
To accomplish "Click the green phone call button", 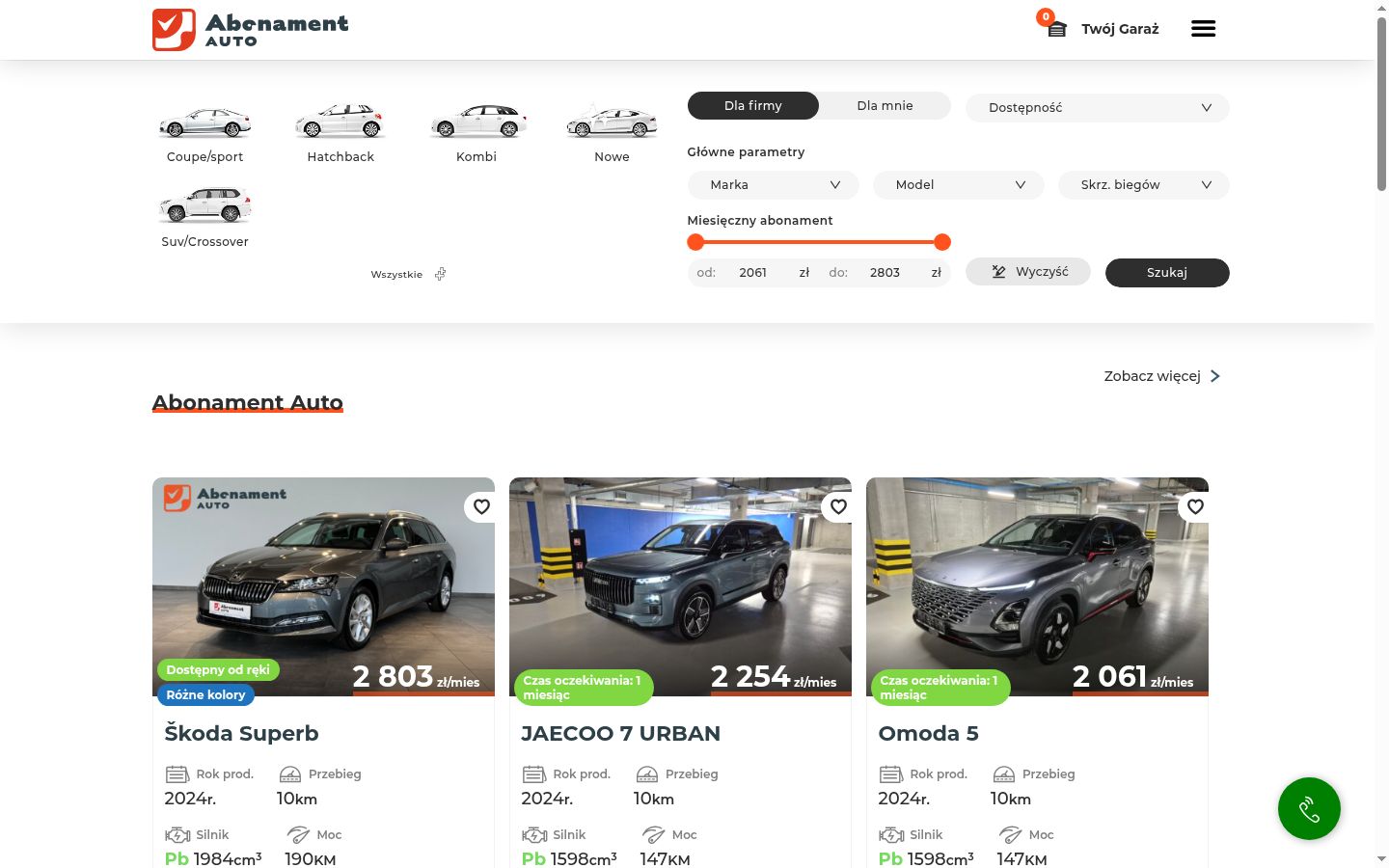I will (1309, 809).
